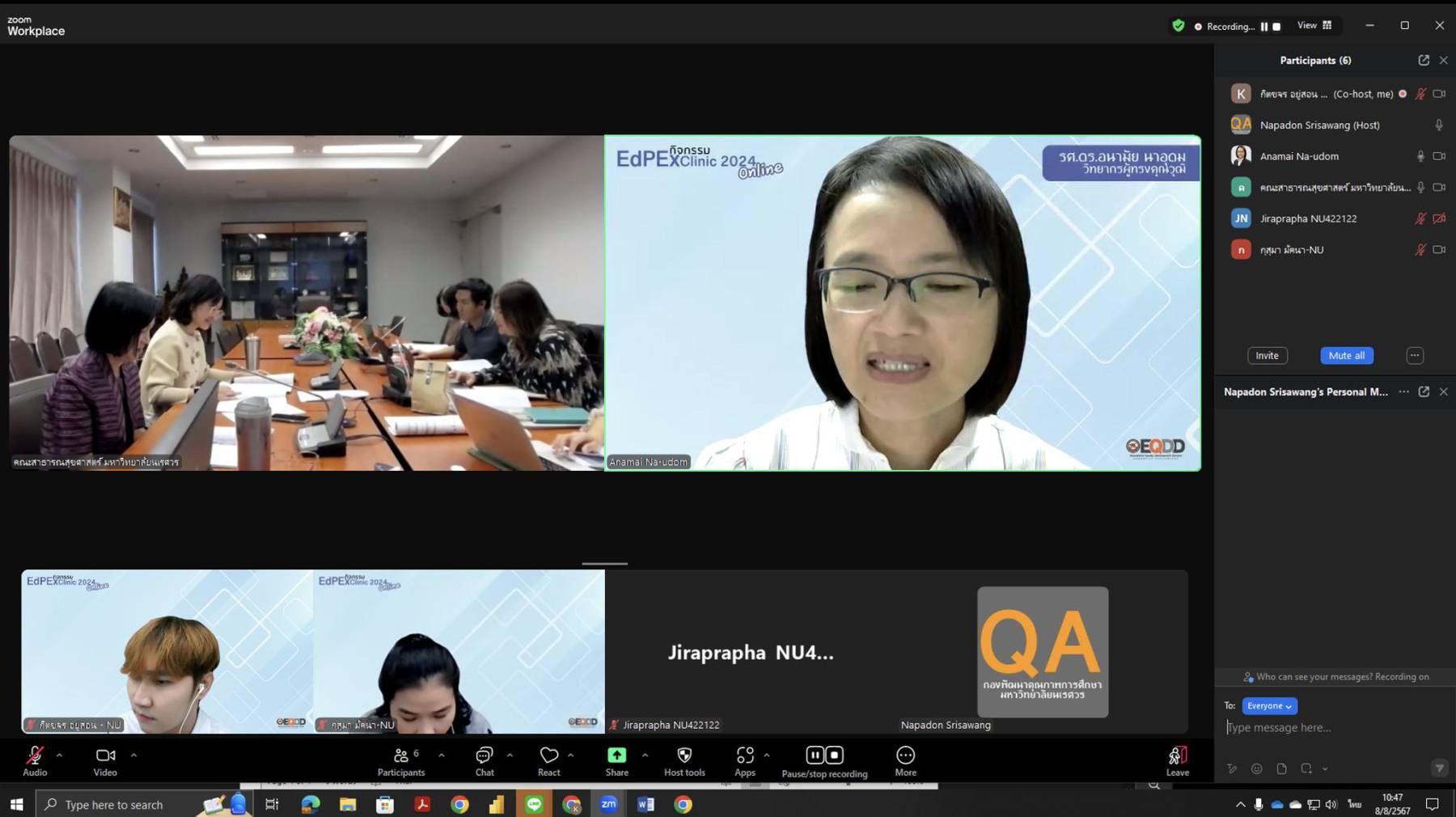
Task: Expand audio options caret next to Audio
Action: pyautogui.click(x=59, y=755)
